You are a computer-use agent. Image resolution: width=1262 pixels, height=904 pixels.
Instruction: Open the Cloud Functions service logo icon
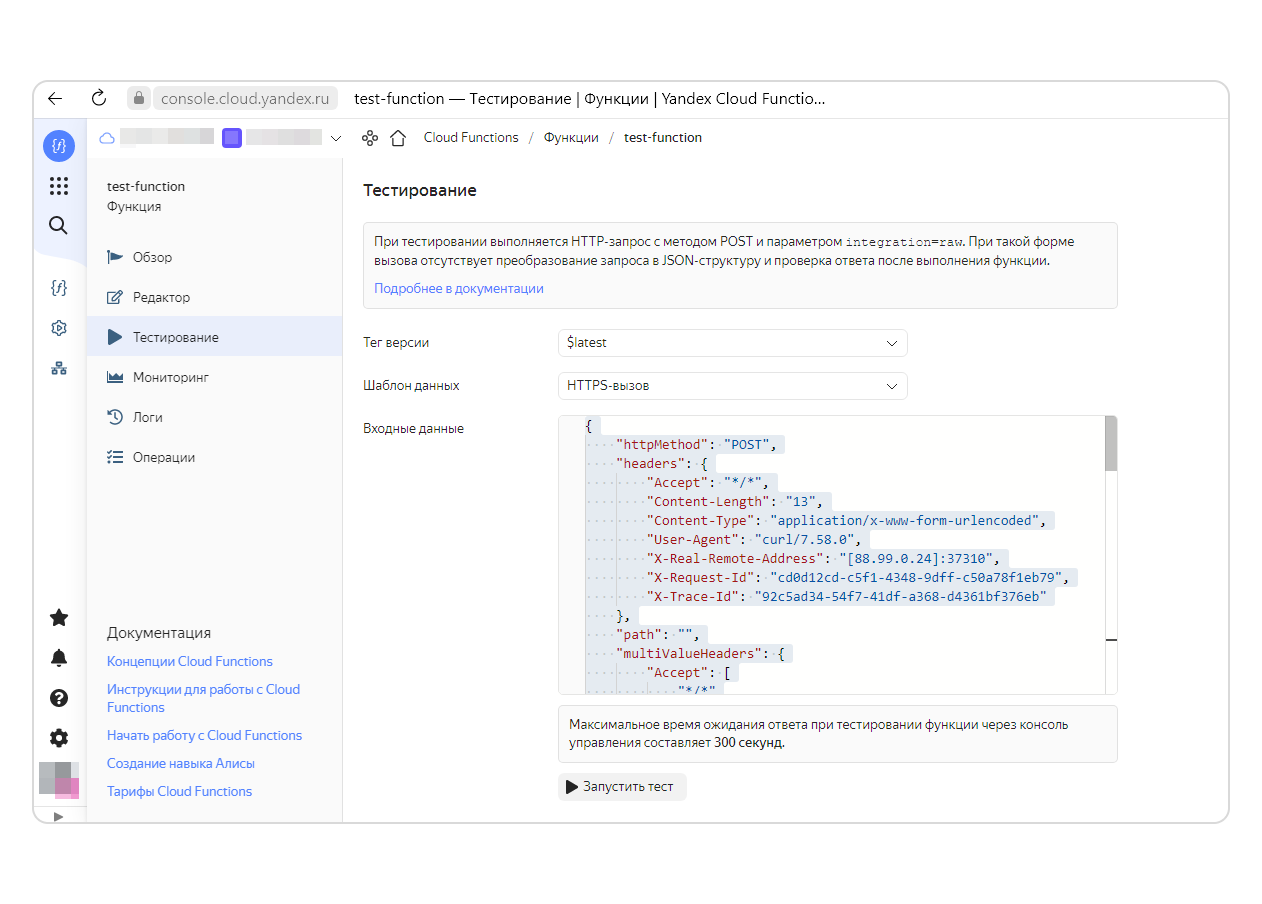pos(59,146)
